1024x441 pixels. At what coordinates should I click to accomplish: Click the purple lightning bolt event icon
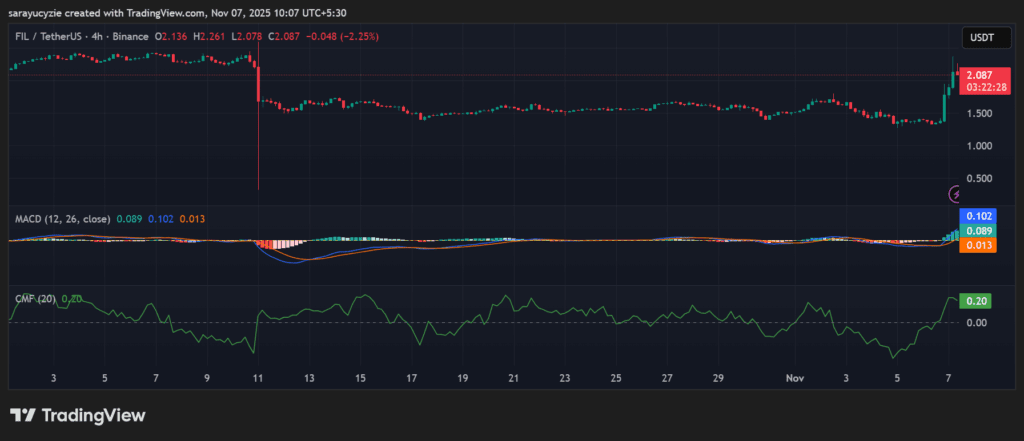point(955,193)
